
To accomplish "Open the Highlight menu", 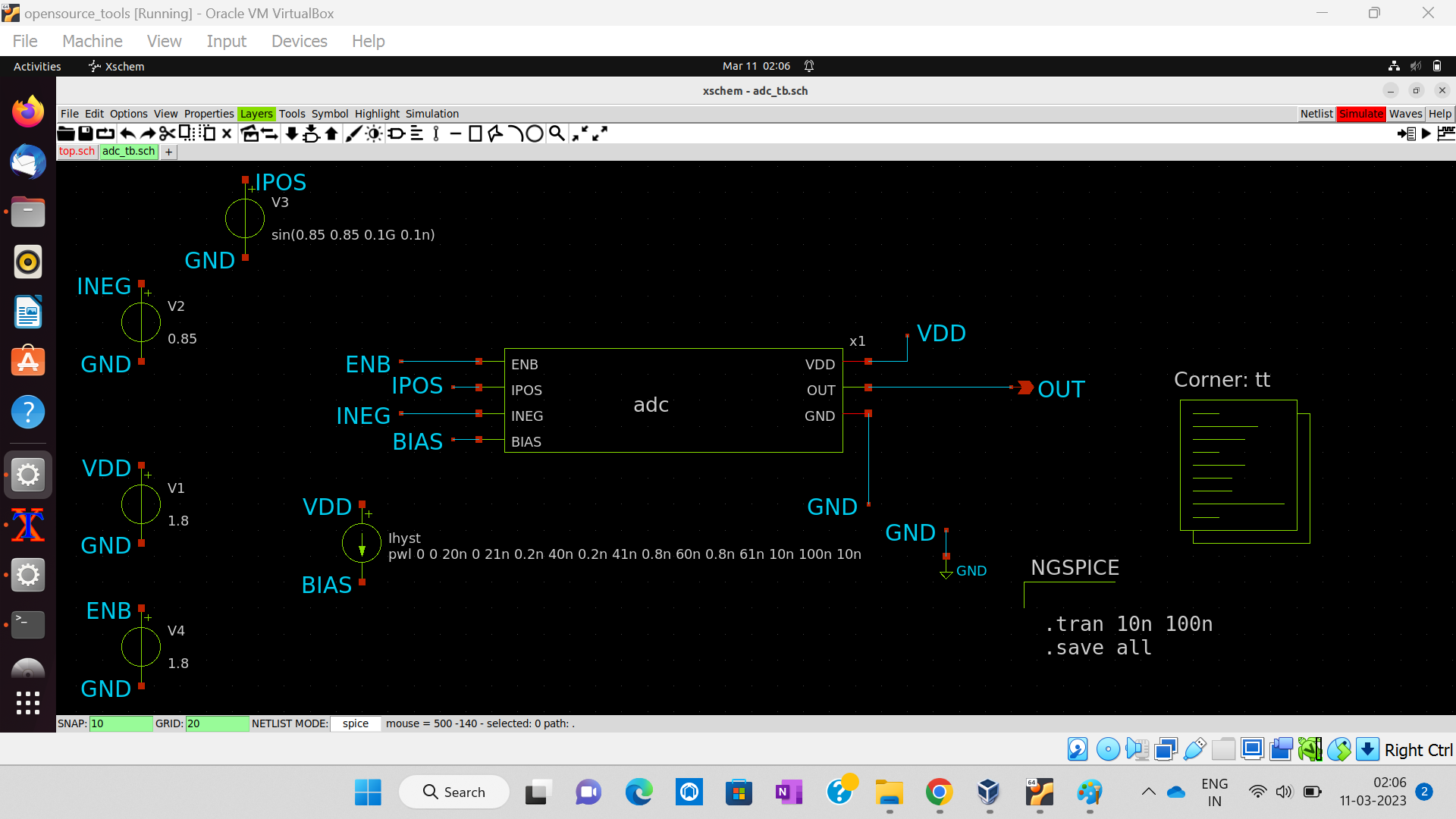I will 377,114.
